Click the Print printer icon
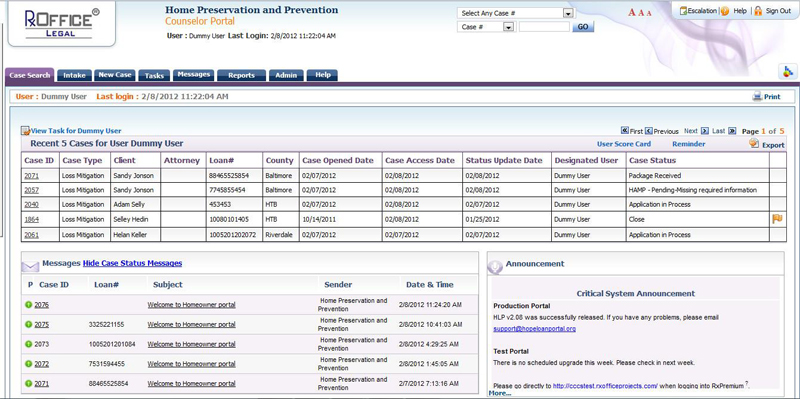Image resolution: width=800 pixels, height=399 pixels. (x=757, y=96)
